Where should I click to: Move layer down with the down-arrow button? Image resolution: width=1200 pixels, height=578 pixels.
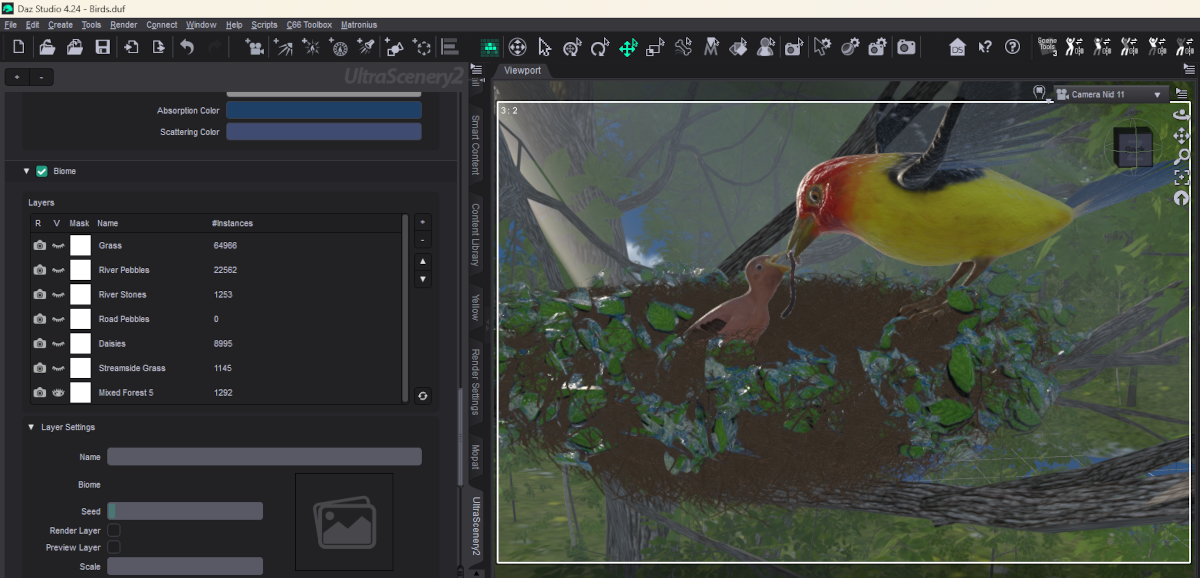(423, 279)
